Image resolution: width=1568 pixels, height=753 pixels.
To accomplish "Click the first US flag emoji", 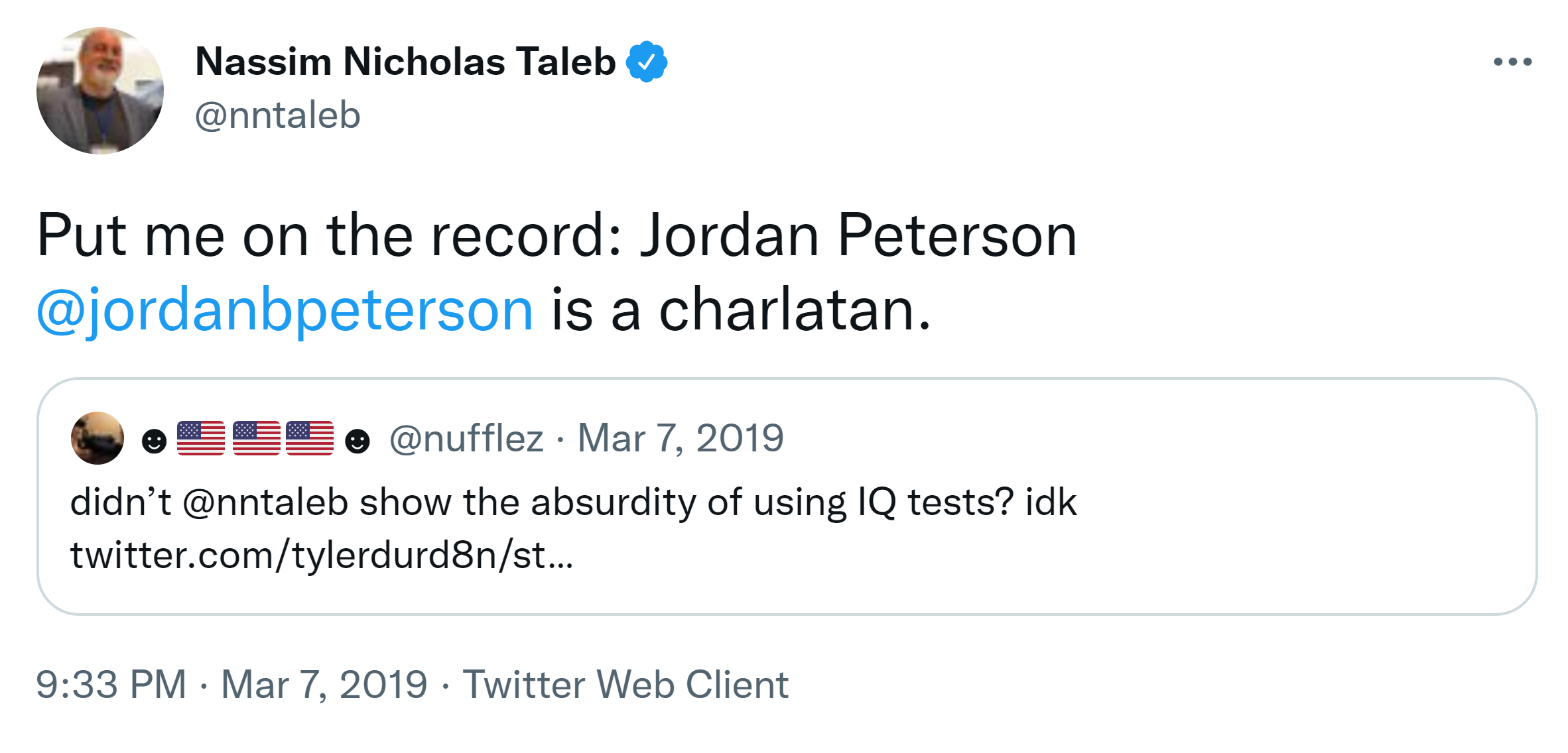I will [201, 438].
